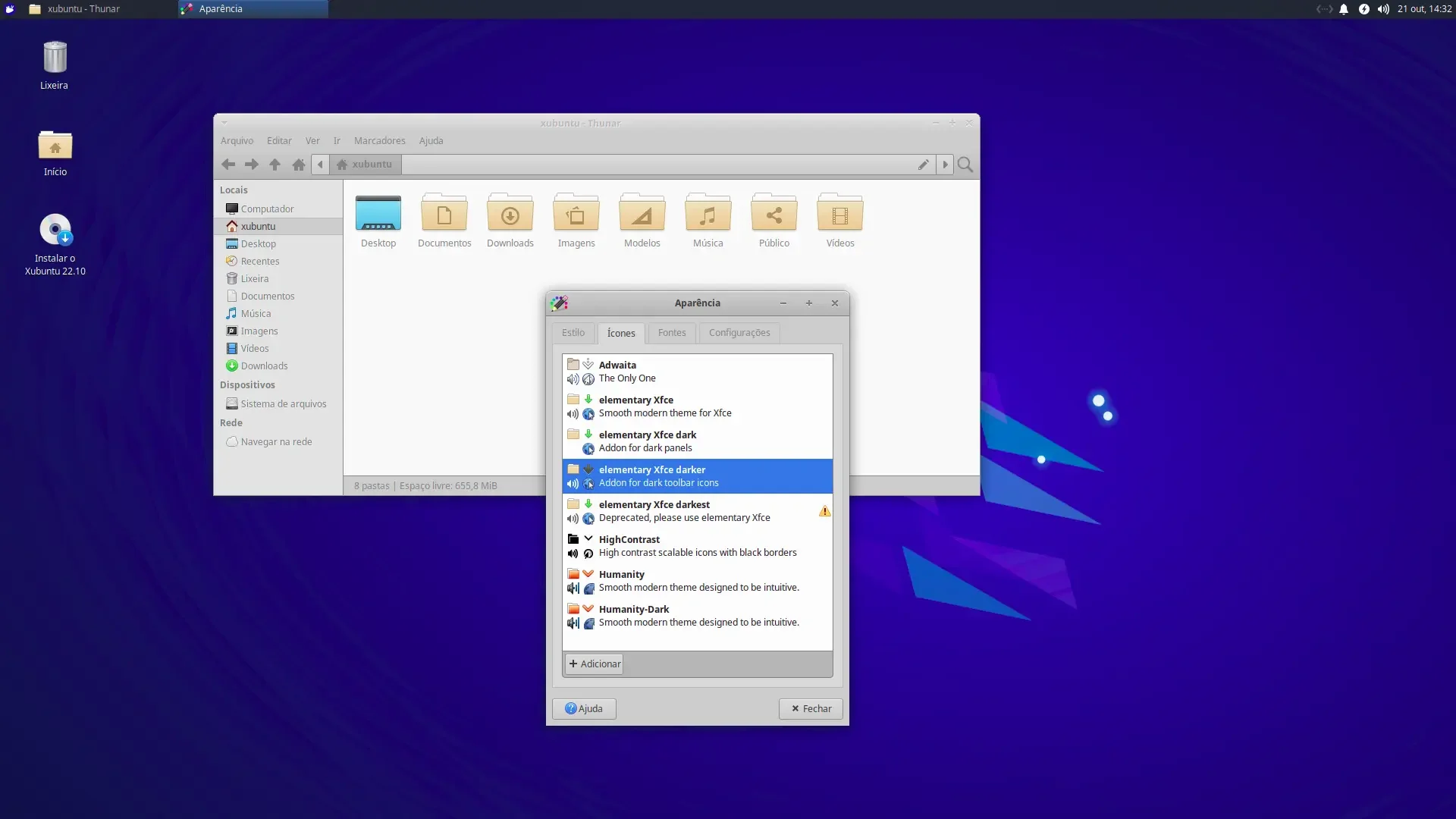Open the volume control in the panel
The height and width of the screenshot is (819, 1456).
(1383, 9)
